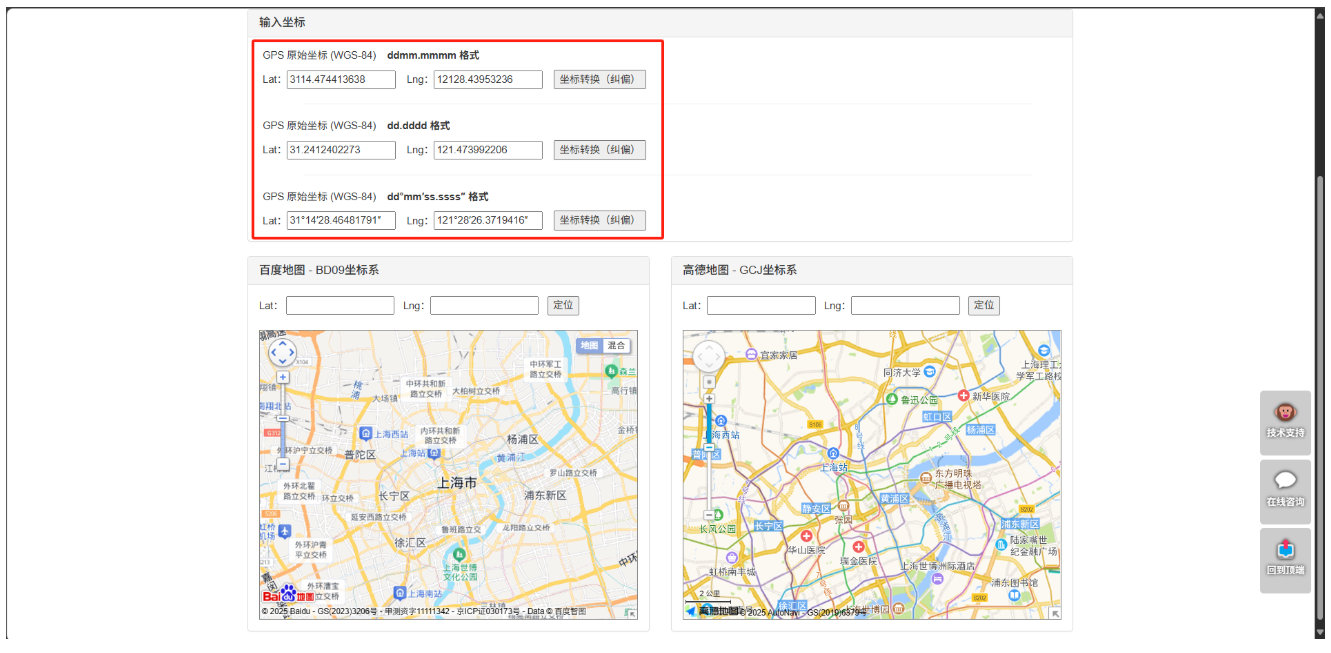Screen dimensions: 1331x653
Task: Zoom out with Baidu map minus icon
Action: 282,465
